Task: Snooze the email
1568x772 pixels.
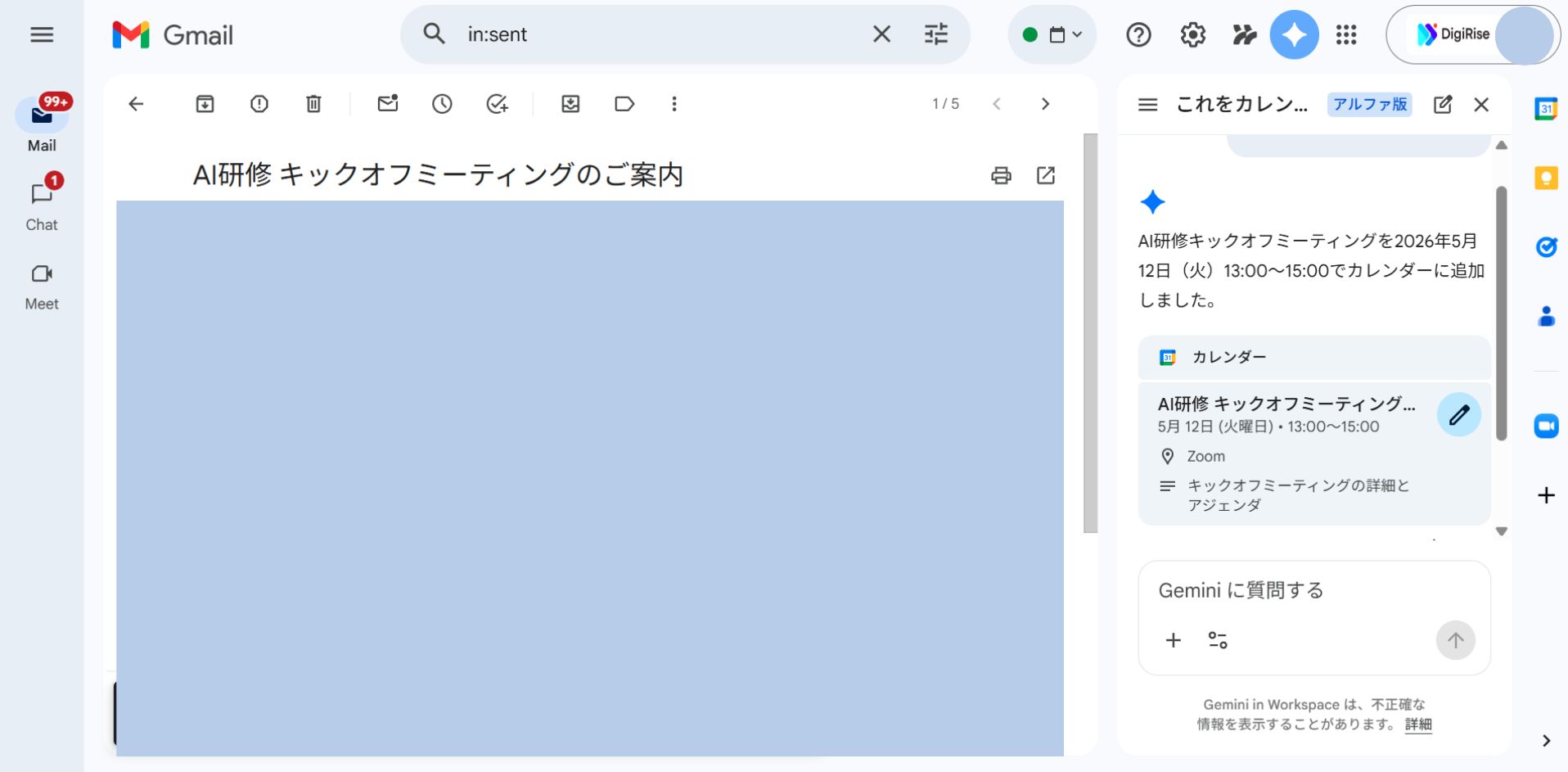Action: pos(442,104)
